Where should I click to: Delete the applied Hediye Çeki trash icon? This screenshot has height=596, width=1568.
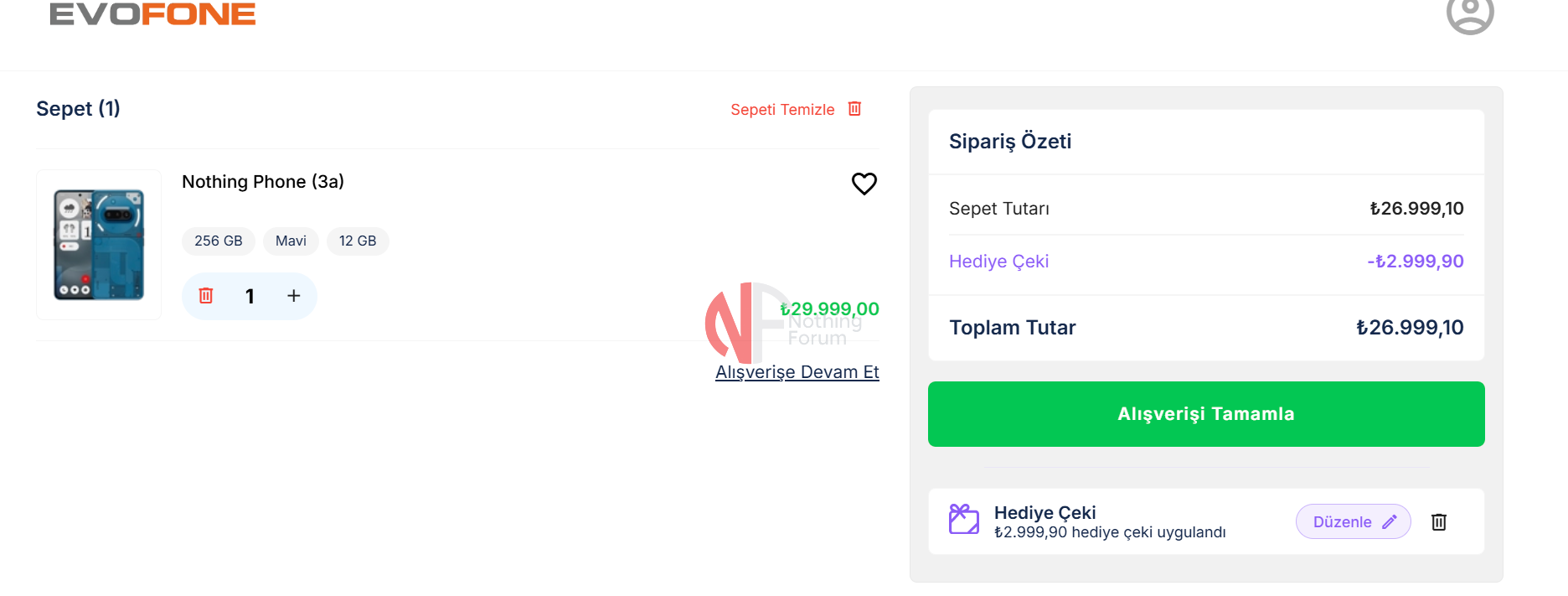pyautogui.click(x=1438, y=522)
